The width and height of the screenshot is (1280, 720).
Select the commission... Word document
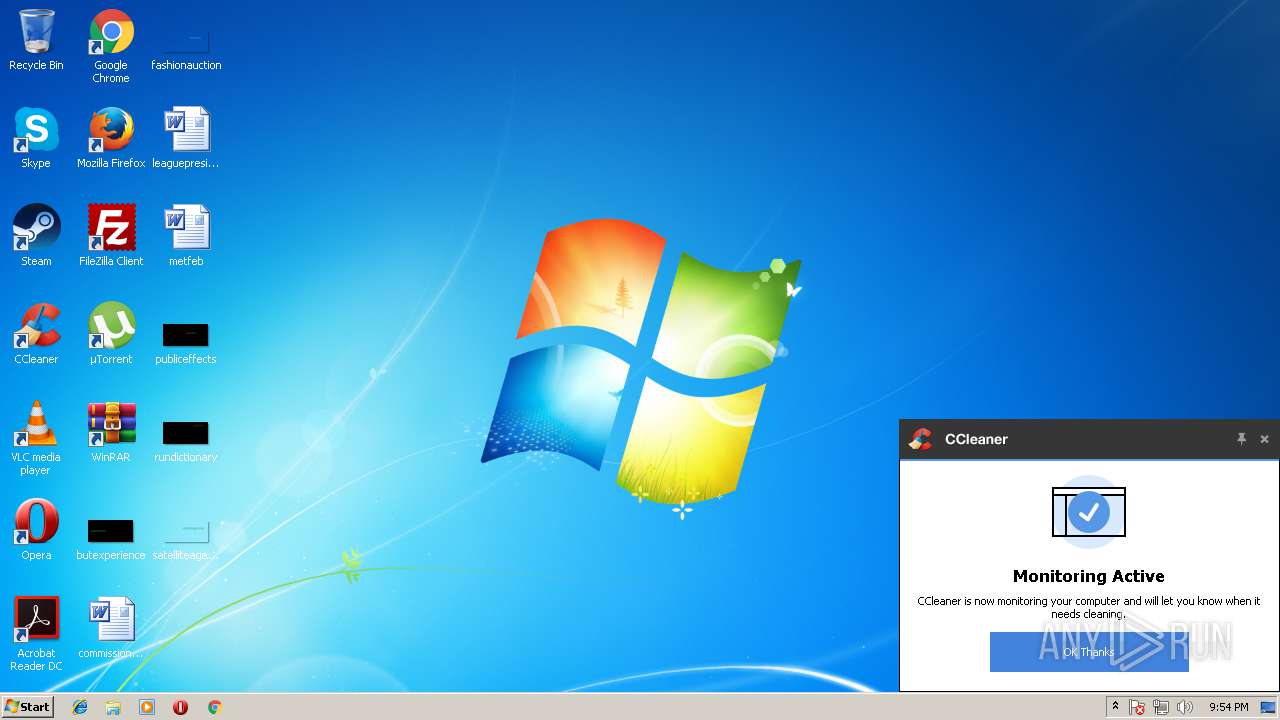coord(111,628)
